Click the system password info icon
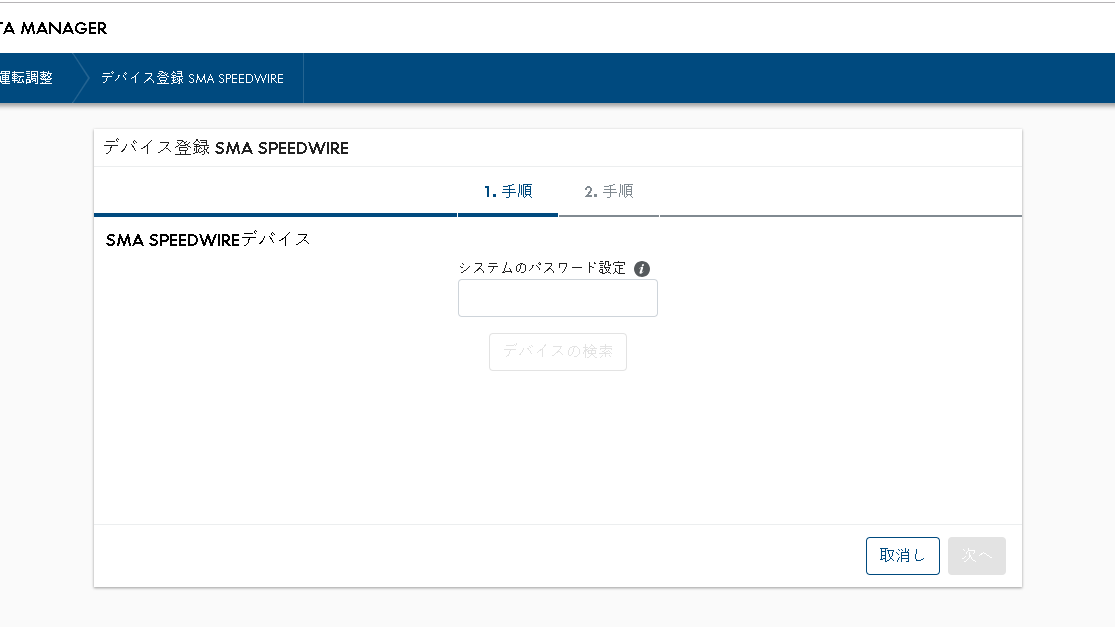1115x627 pixels. 642,269
